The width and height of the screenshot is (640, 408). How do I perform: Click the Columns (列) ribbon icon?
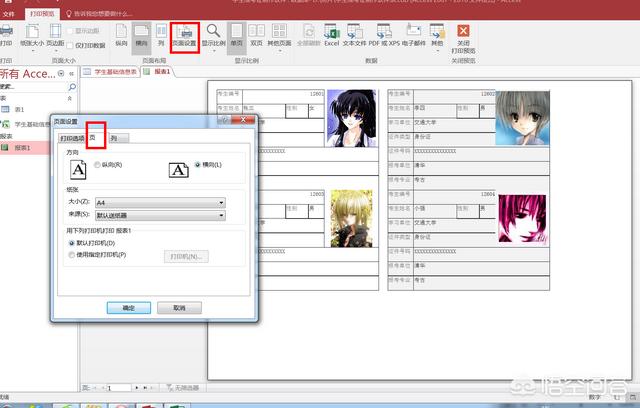click(x=161, y=35)
